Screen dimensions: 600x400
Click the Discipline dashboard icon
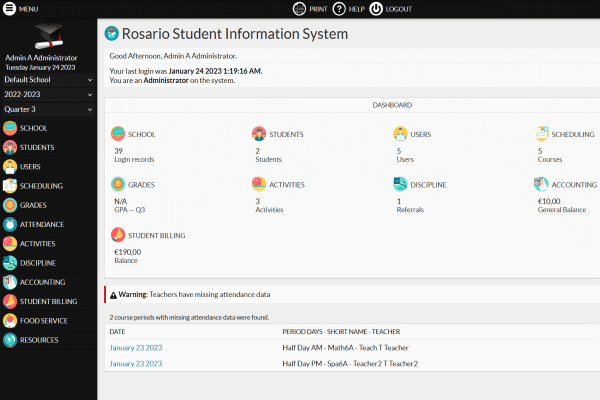[x=401, y=184]
